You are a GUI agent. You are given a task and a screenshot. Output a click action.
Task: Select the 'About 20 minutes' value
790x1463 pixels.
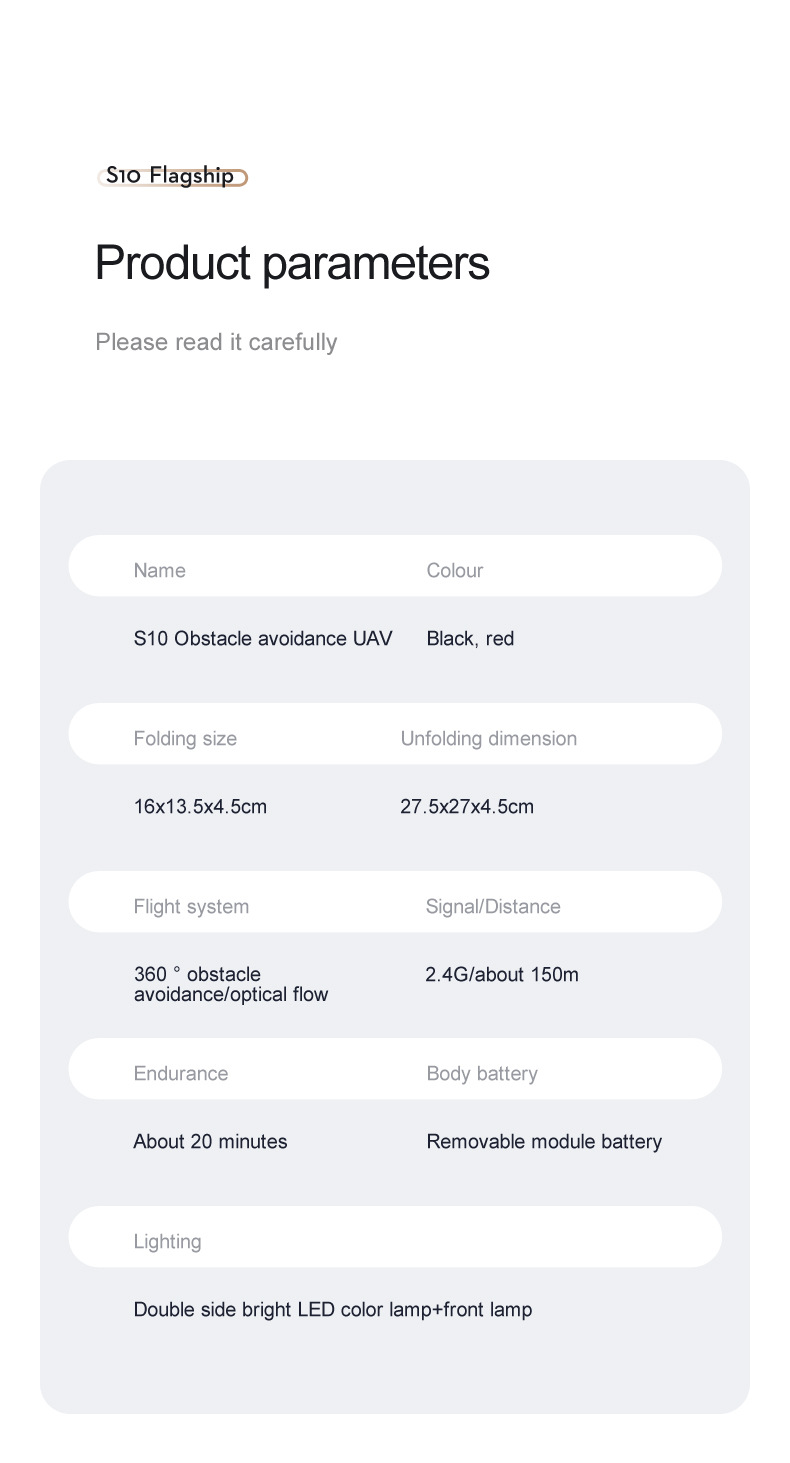(210, 1141)
